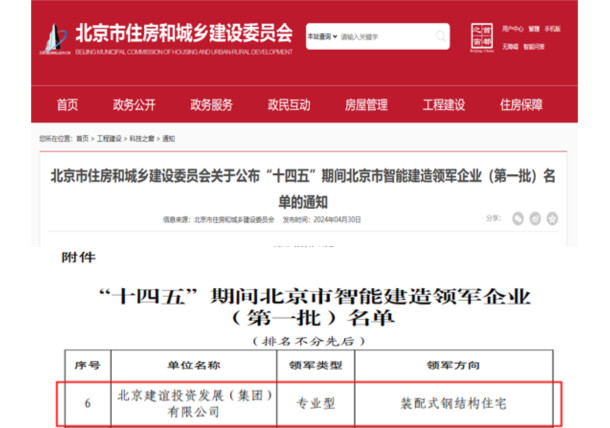Viewport: 610px width, 428px height.
Task: Click the note （排名不分先后）
Action: [309, 342]
